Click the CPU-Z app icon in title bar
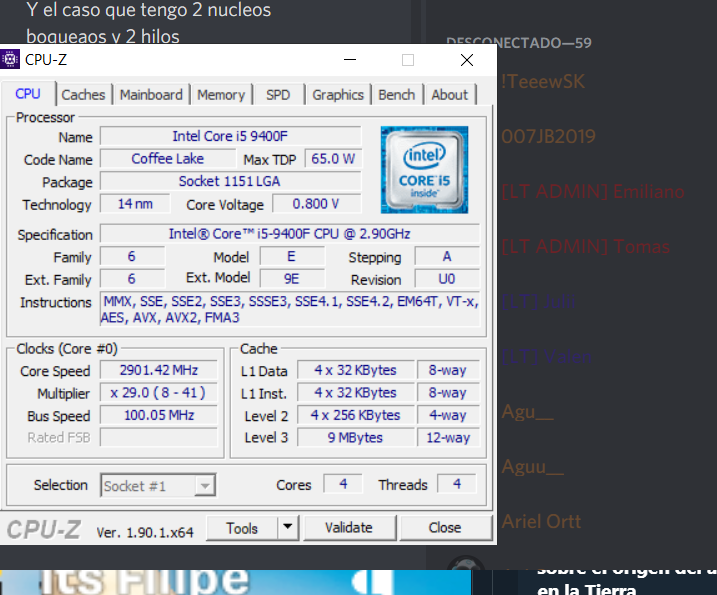 coord(10,59)
